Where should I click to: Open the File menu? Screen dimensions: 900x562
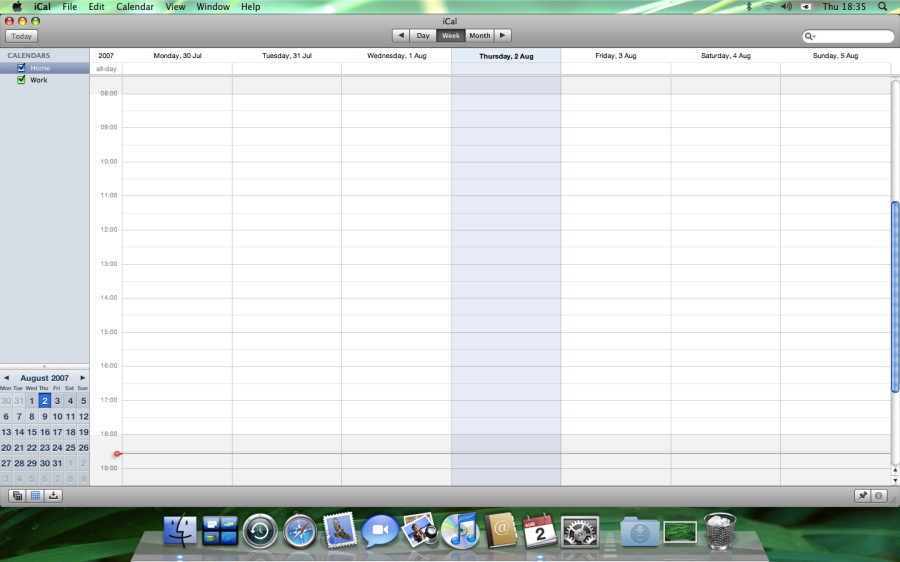click(69, 6)
